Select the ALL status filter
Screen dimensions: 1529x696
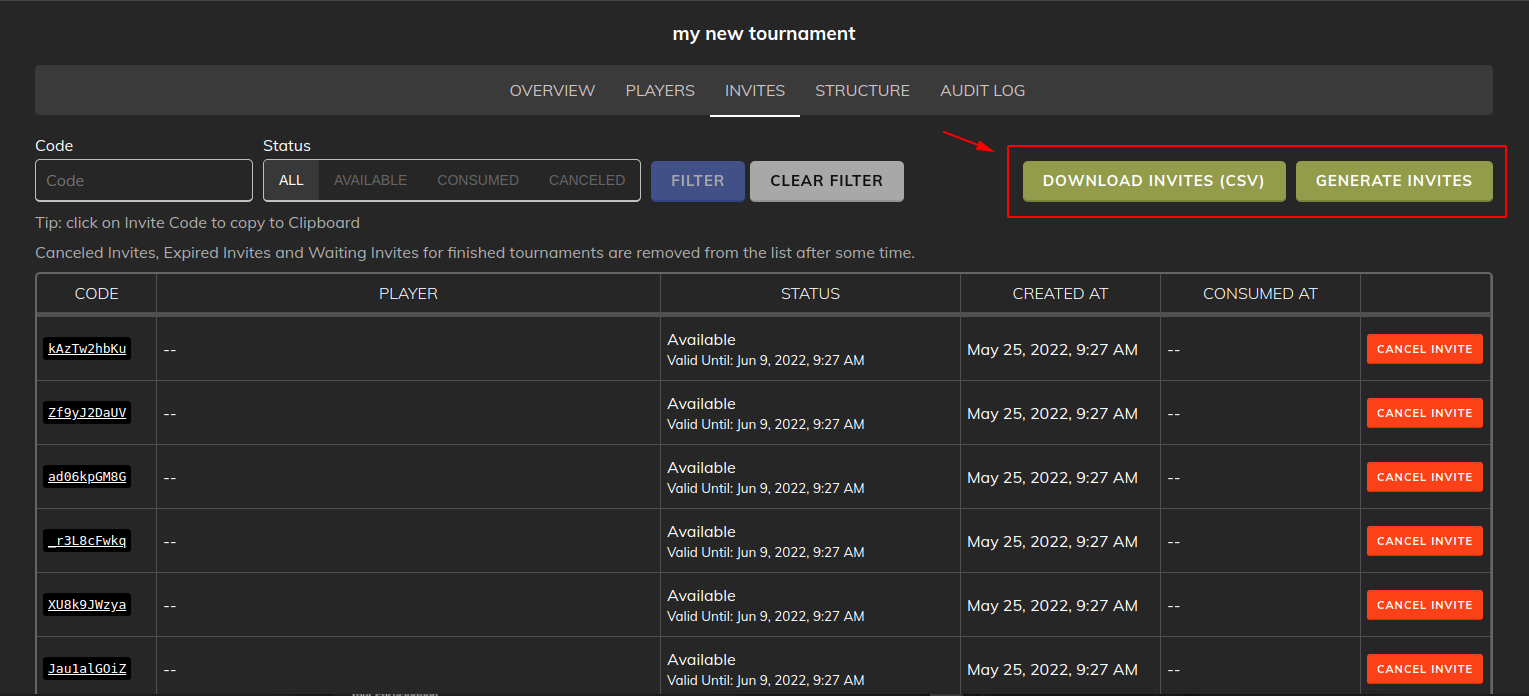click(x=291, y=180)
